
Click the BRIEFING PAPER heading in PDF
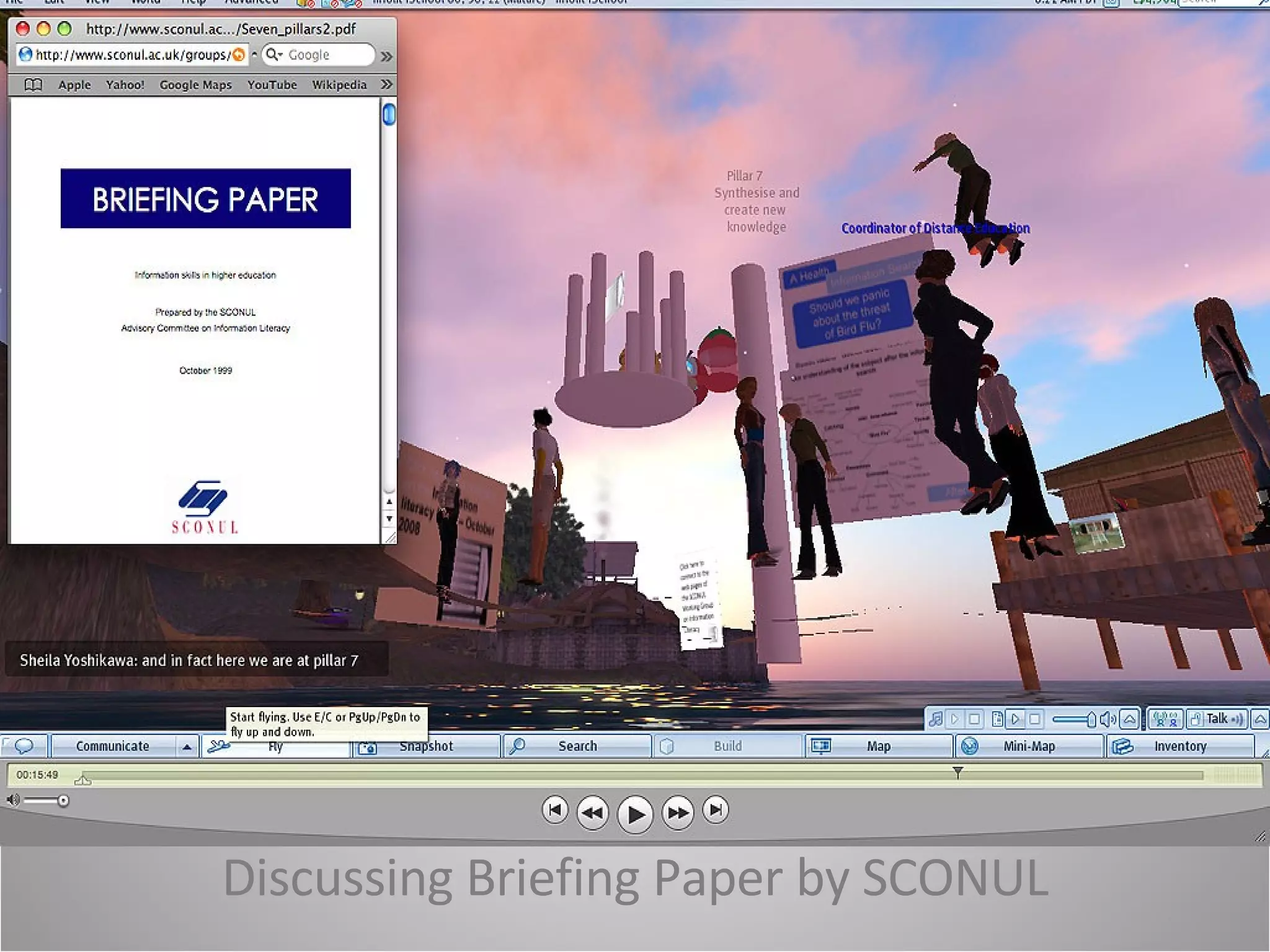pos(205,200)
